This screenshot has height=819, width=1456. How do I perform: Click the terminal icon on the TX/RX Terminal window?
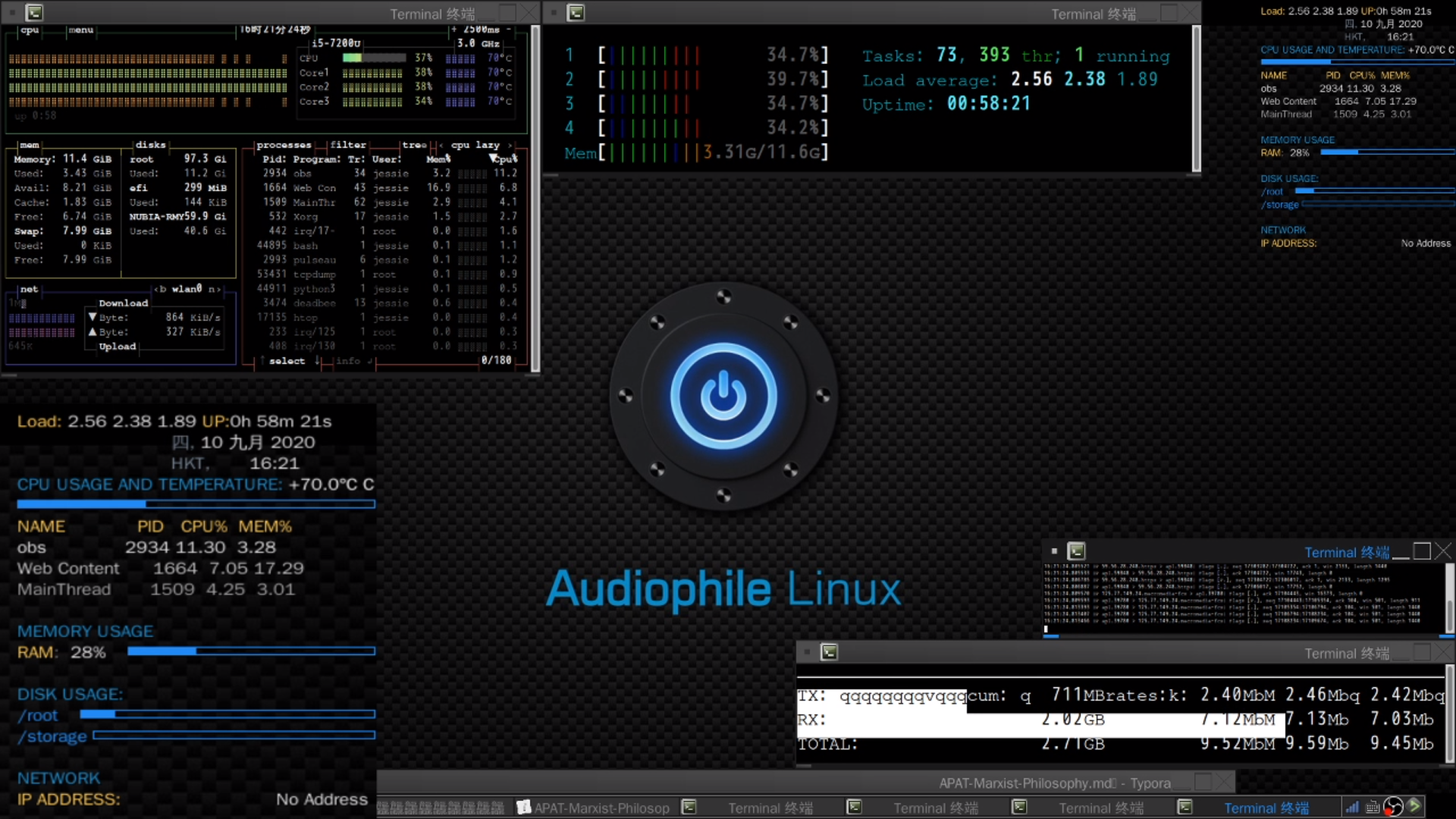click(829, 652)
